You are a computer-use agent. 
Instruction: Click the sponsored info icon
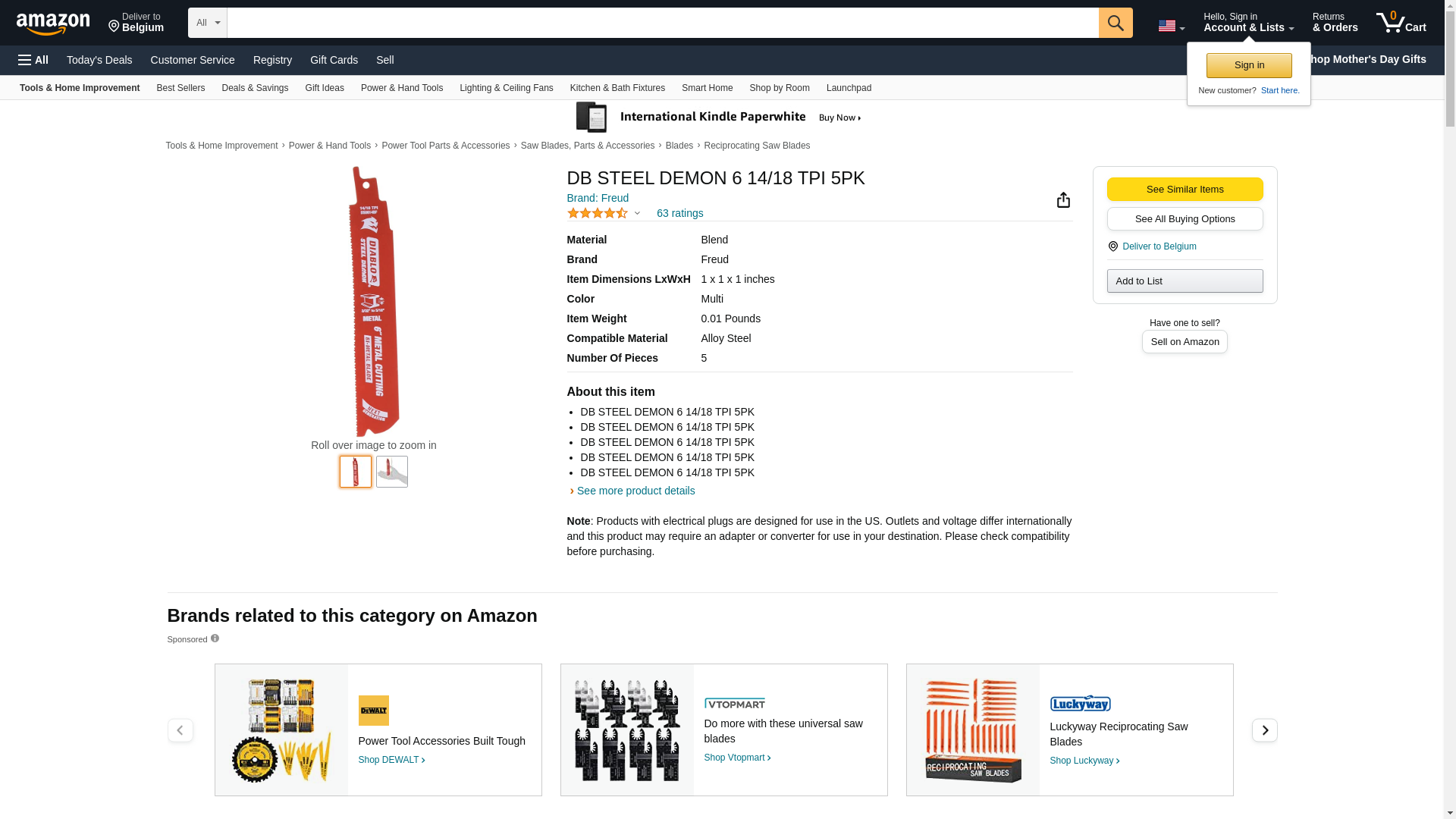point(215,639)
